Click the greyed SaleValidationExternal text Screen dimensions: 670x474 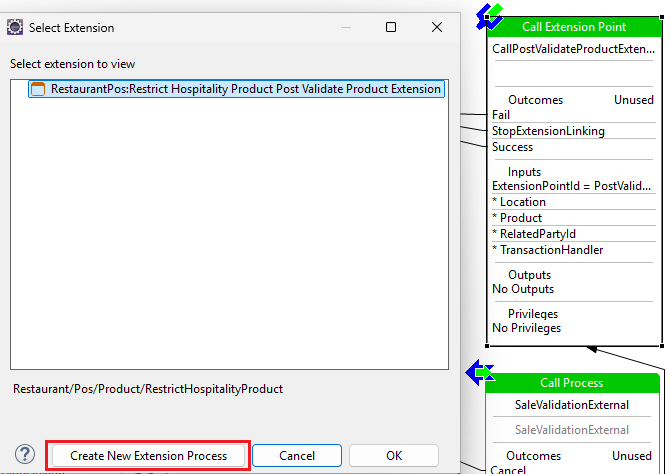coord(572,430)
